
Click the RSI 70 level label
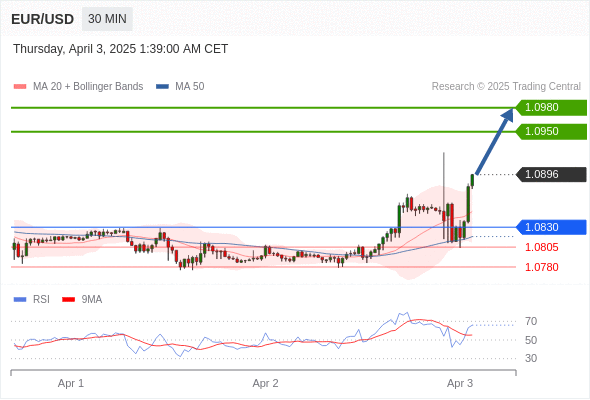click(531, 321)
